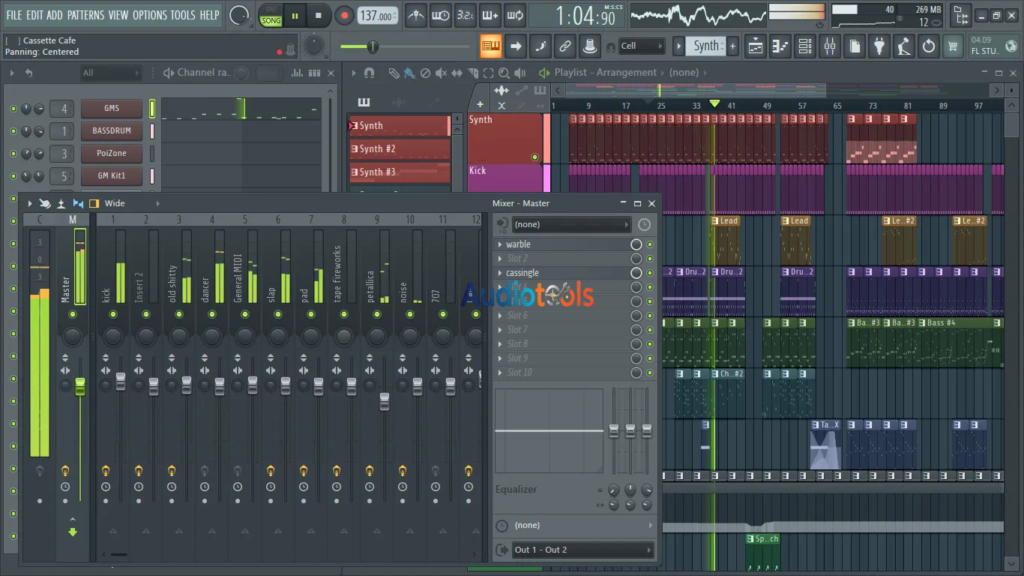This screenshot has height=576, width=1024.
Task: Click the link icon beside the pencil tool
Action: point(565,46)
